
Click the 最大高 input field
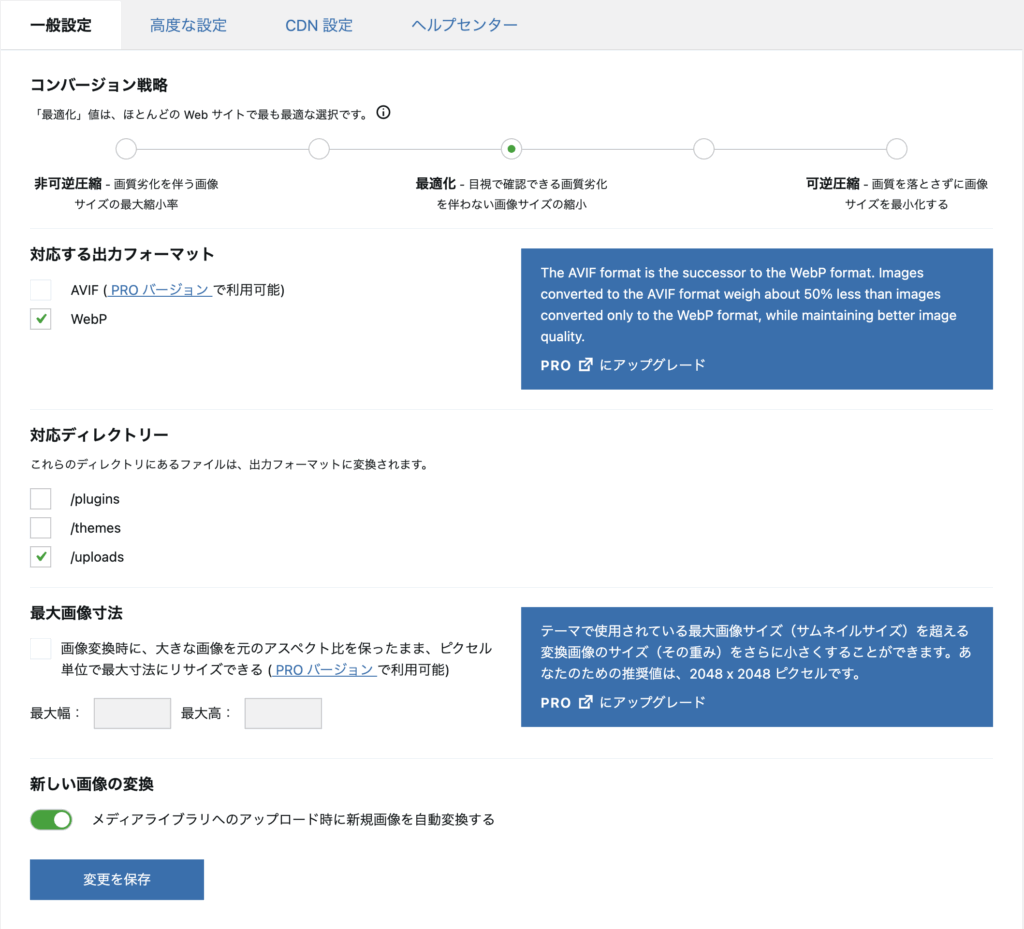(283, 713)
